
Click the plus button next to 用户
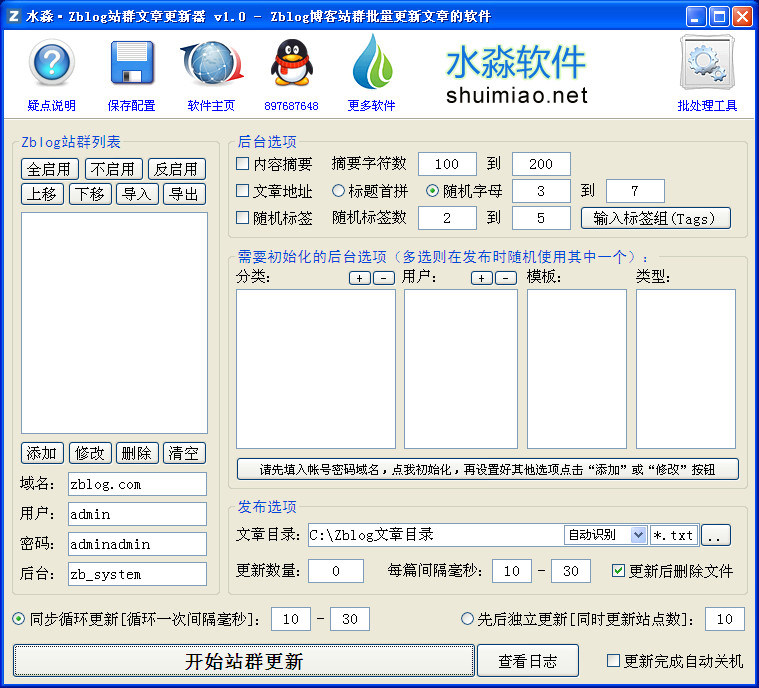482,278
